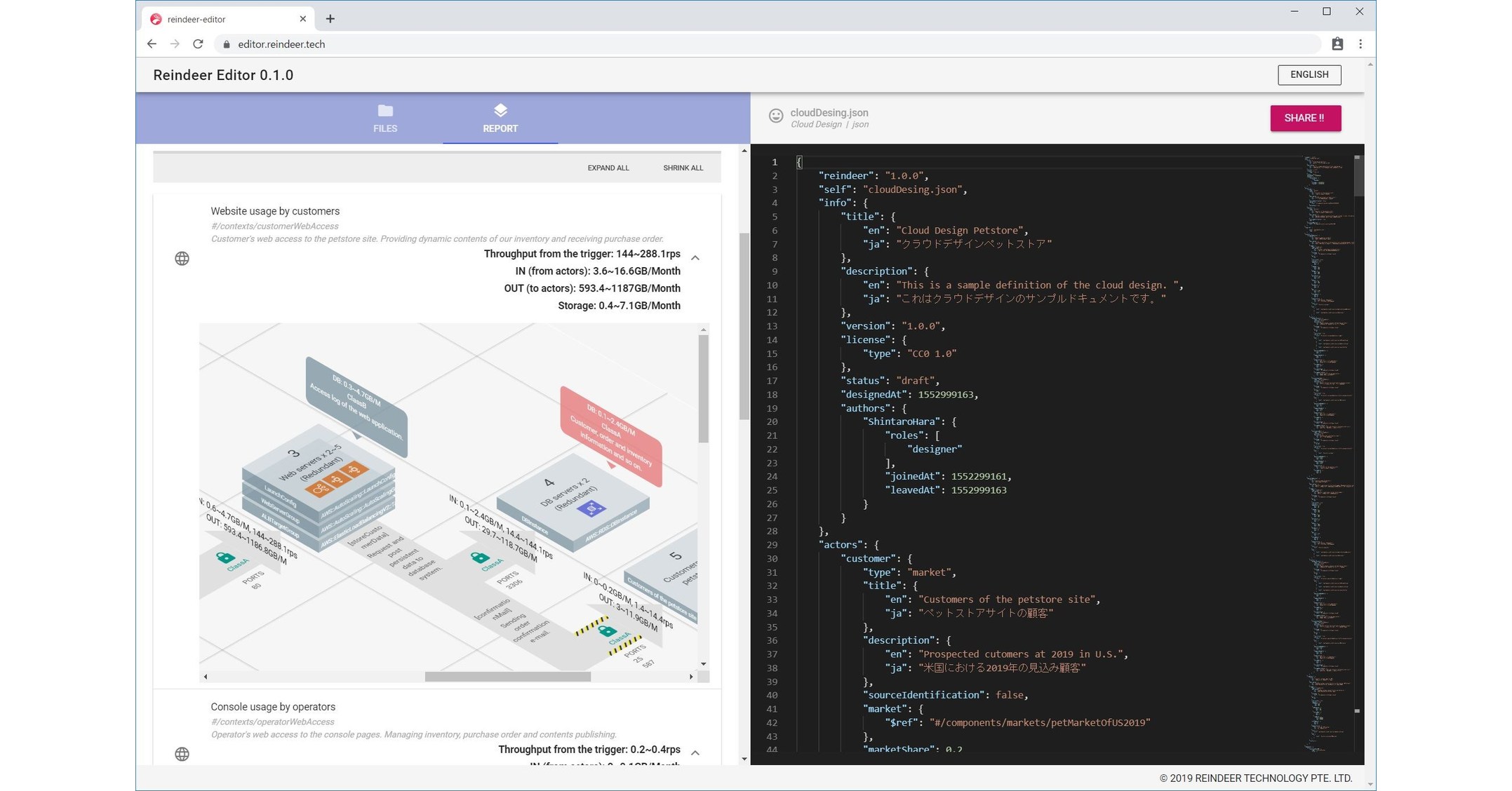Switch to the REPORT layers tab
This screenshot has height=791, width=1512.
500,118
